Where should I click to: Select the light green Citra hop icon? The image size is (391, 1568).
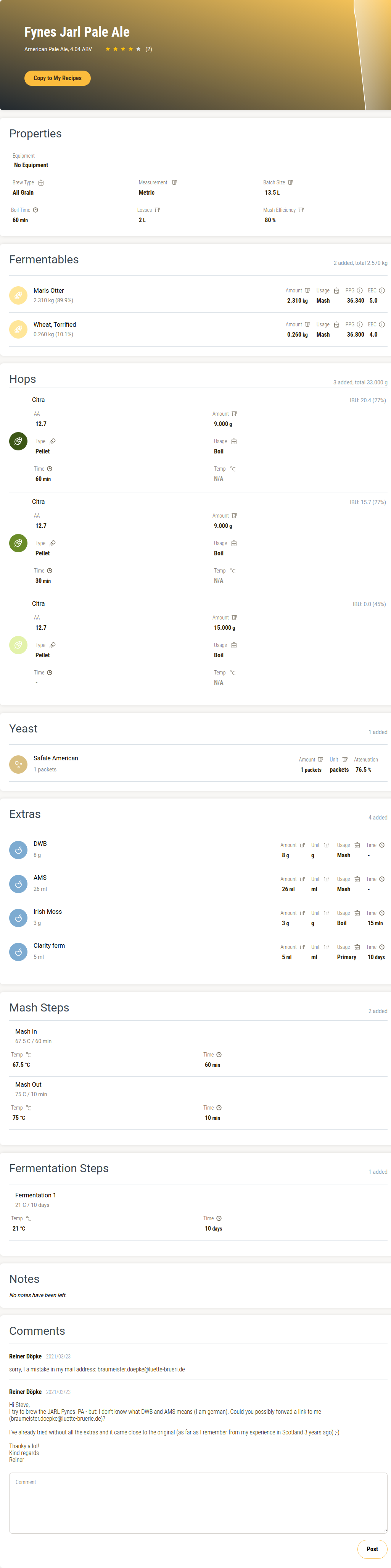(x=18, y=645)
